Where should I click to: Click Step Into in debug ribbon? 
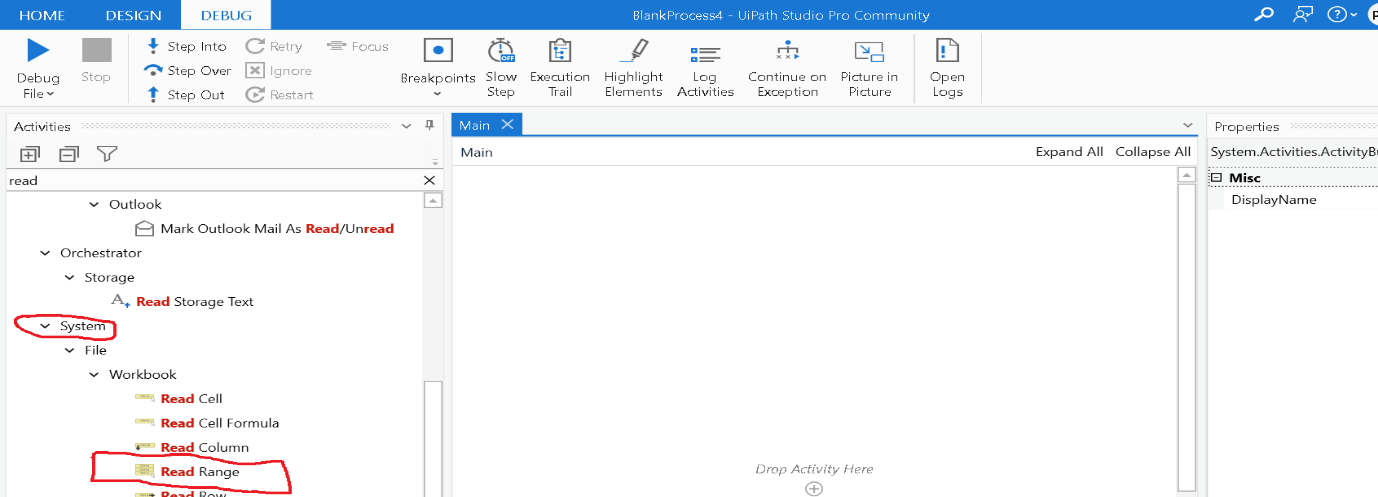(x=187, y=46)
